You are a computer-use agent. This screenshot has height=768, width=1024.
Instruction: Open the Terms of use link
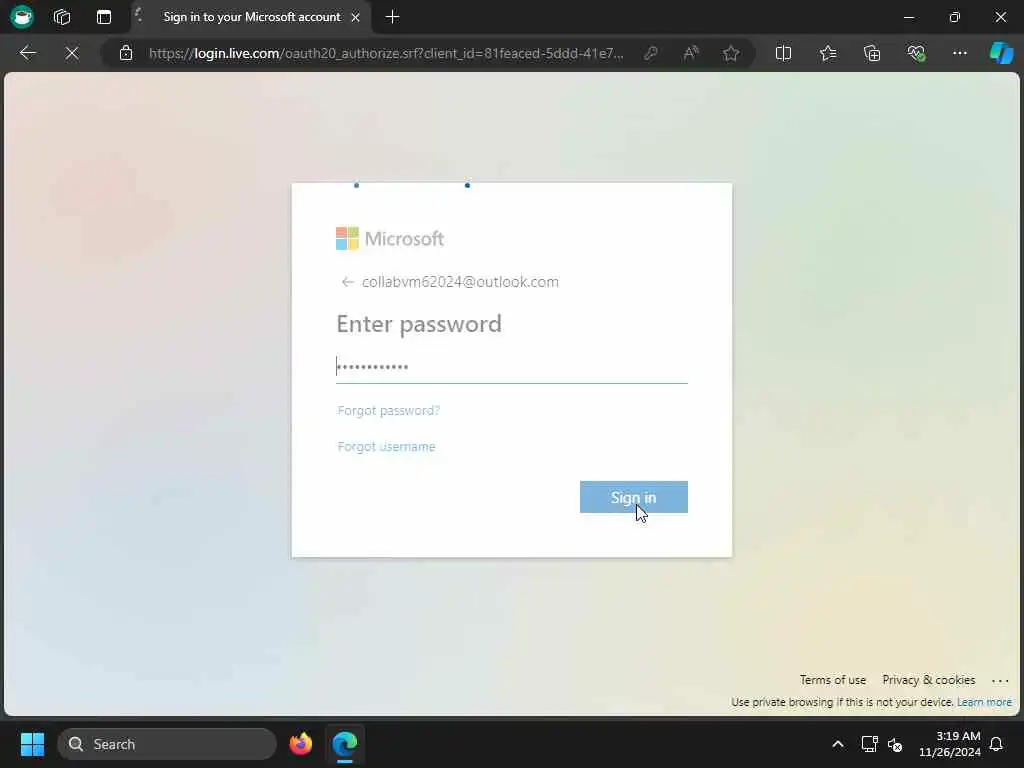[x=833, y=680]
